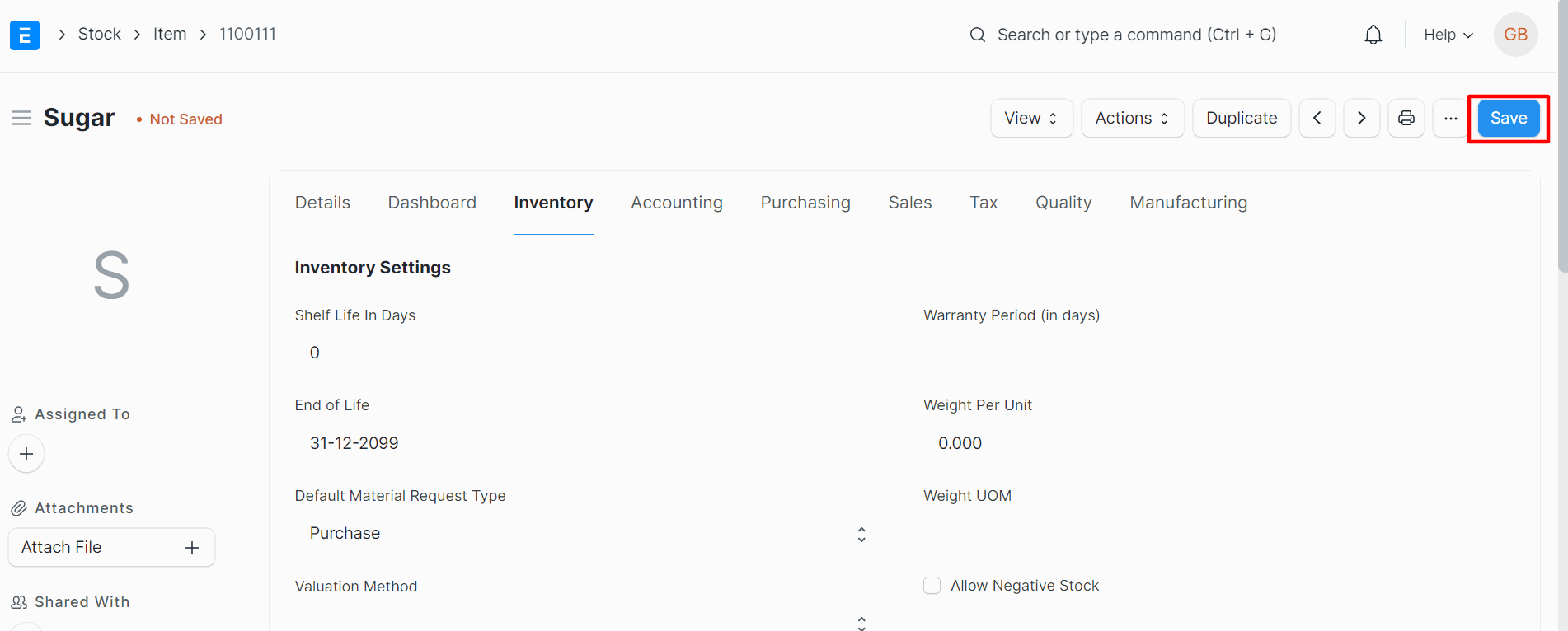Toggle the sidebar hamburger menu
The width and height of the screenshot is (1568, 631).
coord(21,119)
